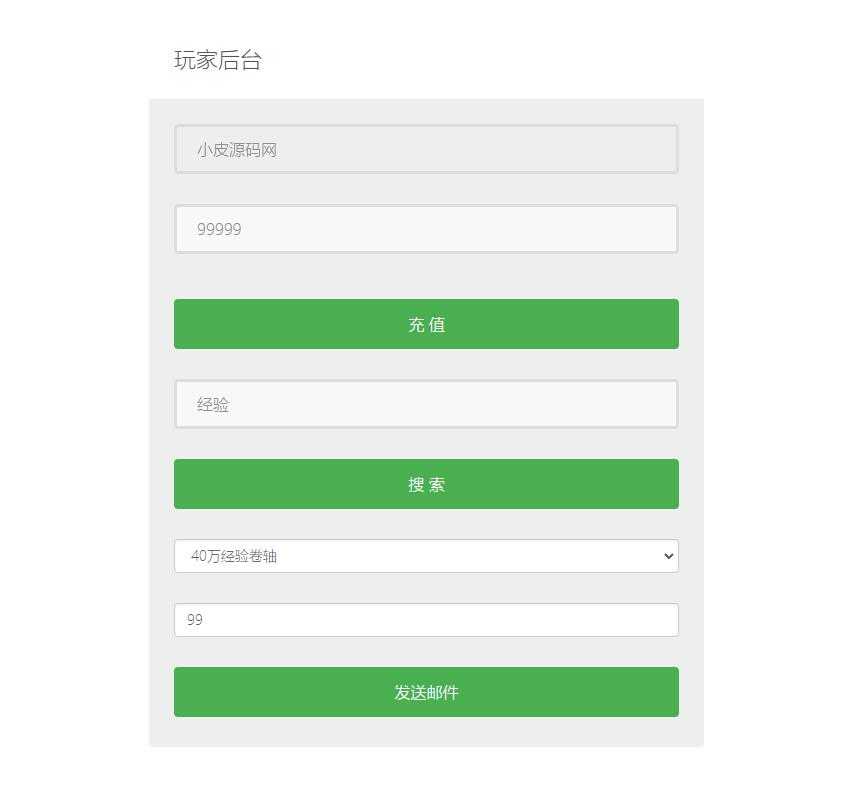
Task: Focus the 99 quantity input field
Action: [x=426, y=620]
